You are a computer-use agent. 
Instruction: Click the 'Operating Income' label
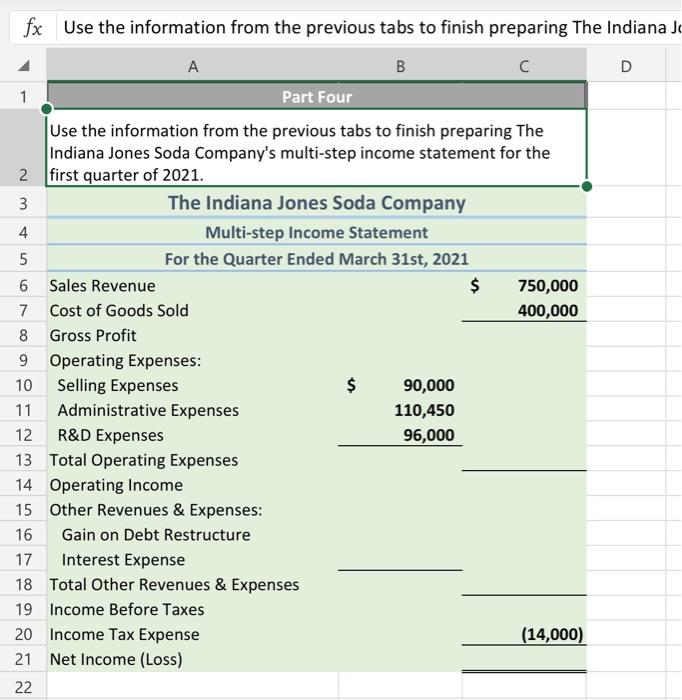116,485
